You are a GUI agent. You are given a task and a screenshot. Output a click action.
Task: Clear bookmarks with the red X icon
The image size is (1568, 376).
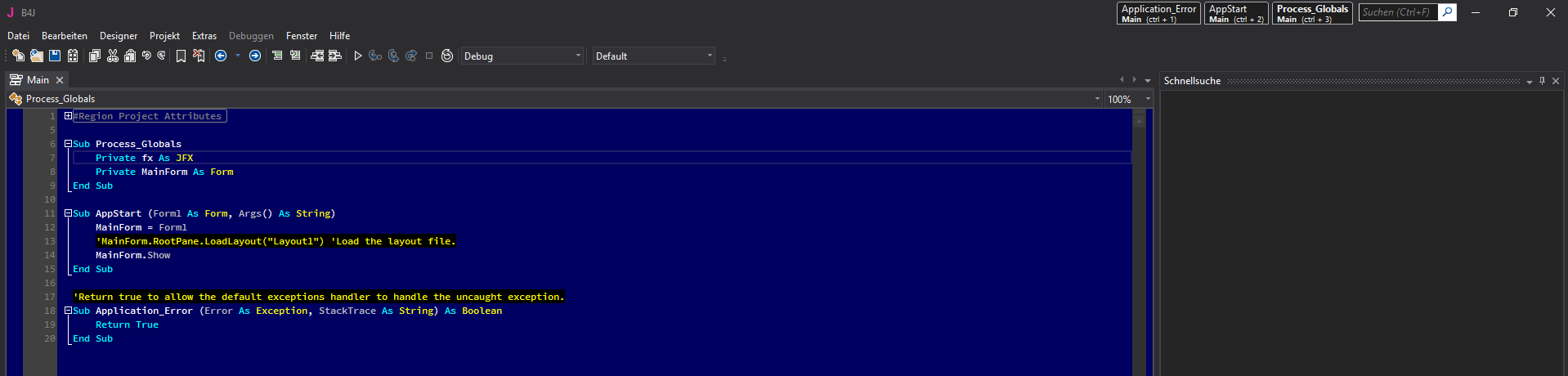(199, 56)
